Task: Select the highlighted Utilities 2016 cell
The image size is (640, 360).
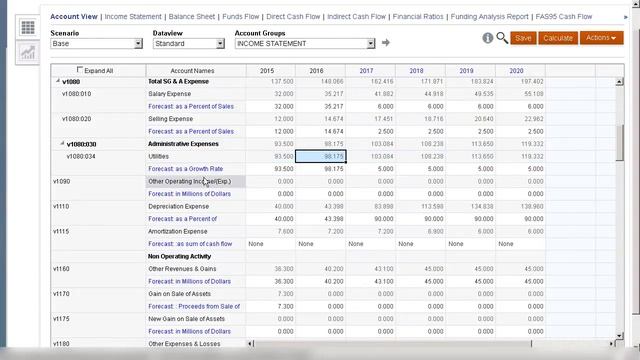Action: point(321,156)
